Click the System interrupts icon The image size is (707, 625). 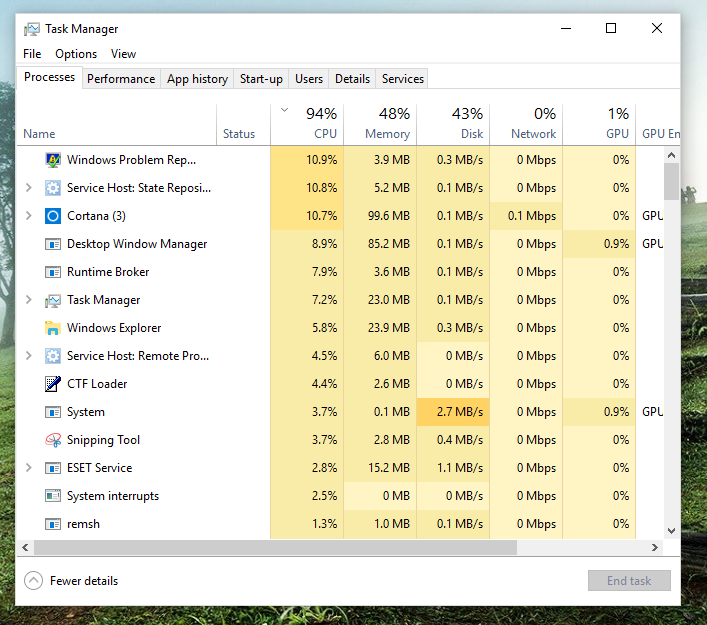(53, 496)
